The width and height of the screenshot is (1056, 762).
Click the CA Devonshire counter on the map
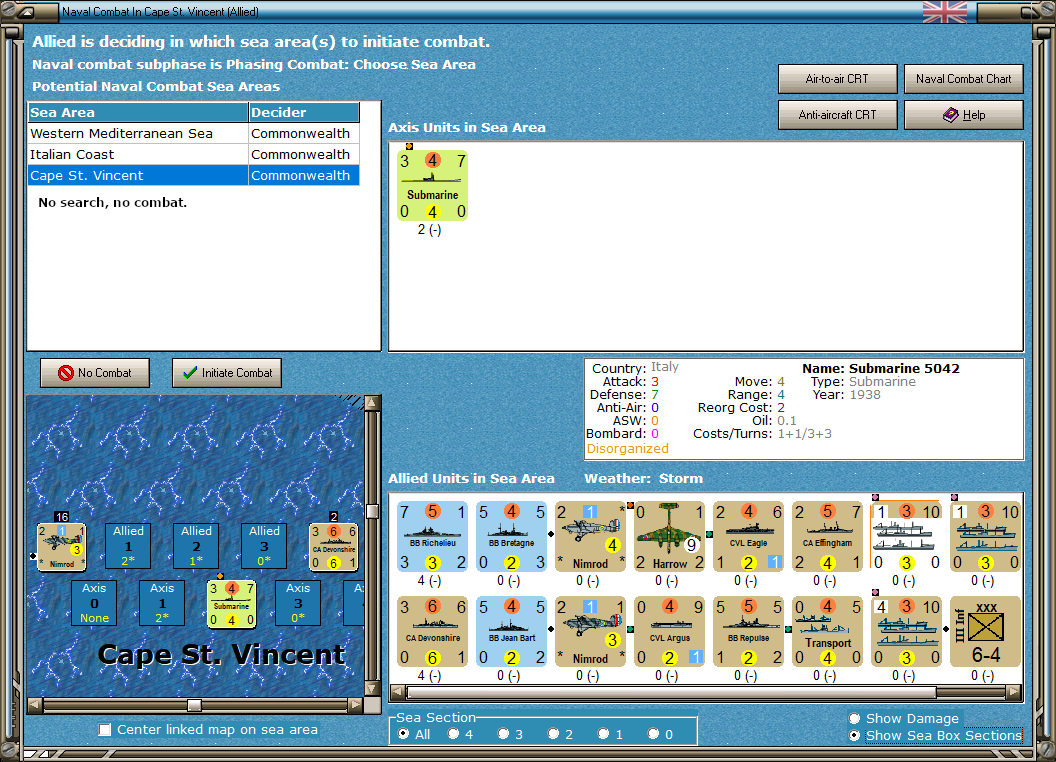click(x=333, y=546)
